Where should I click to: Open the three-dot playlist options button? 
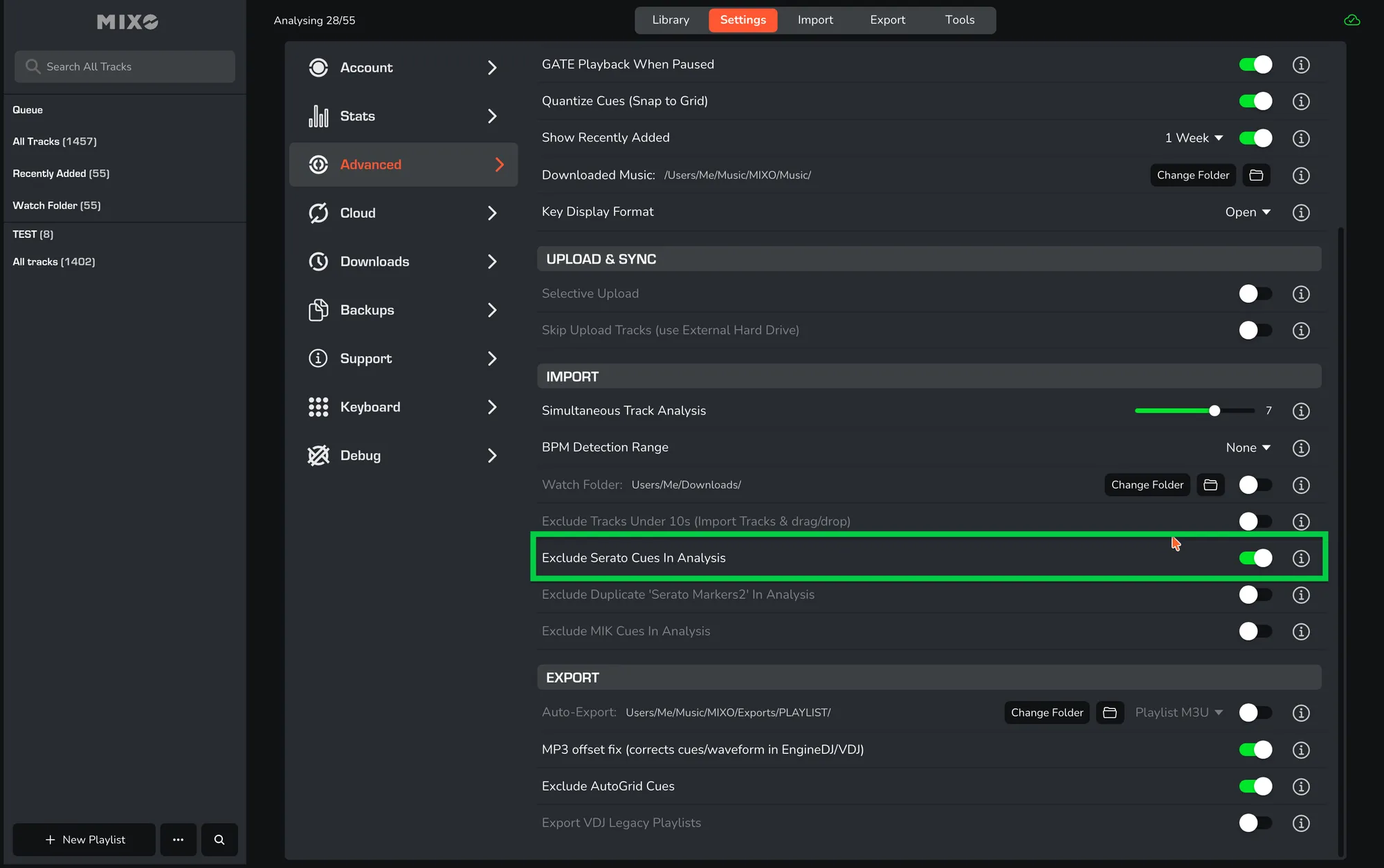coord(179,840)
